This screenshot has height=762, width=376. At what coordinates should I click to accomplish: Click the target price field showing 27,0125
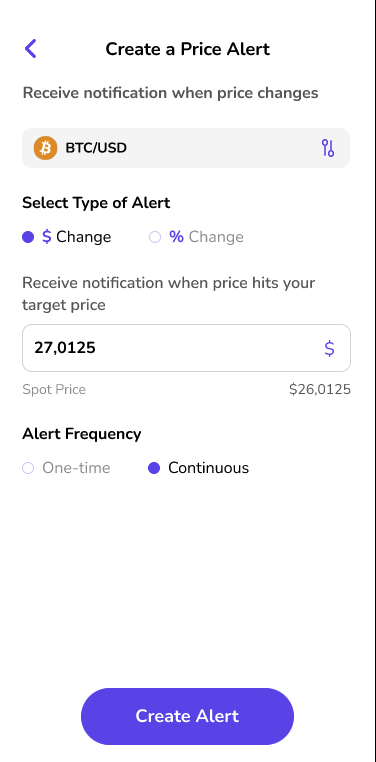click(x=186, y=348)
